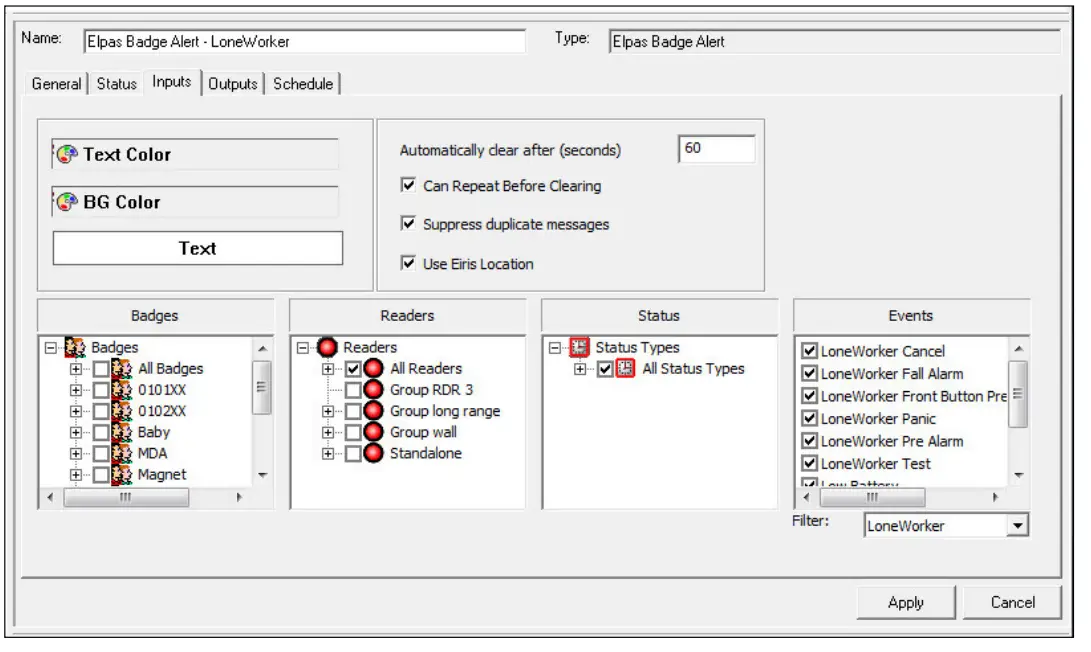Click the Group wall red icon
The width and height of the screenshot is (1091, 652).
pos(374,432)
